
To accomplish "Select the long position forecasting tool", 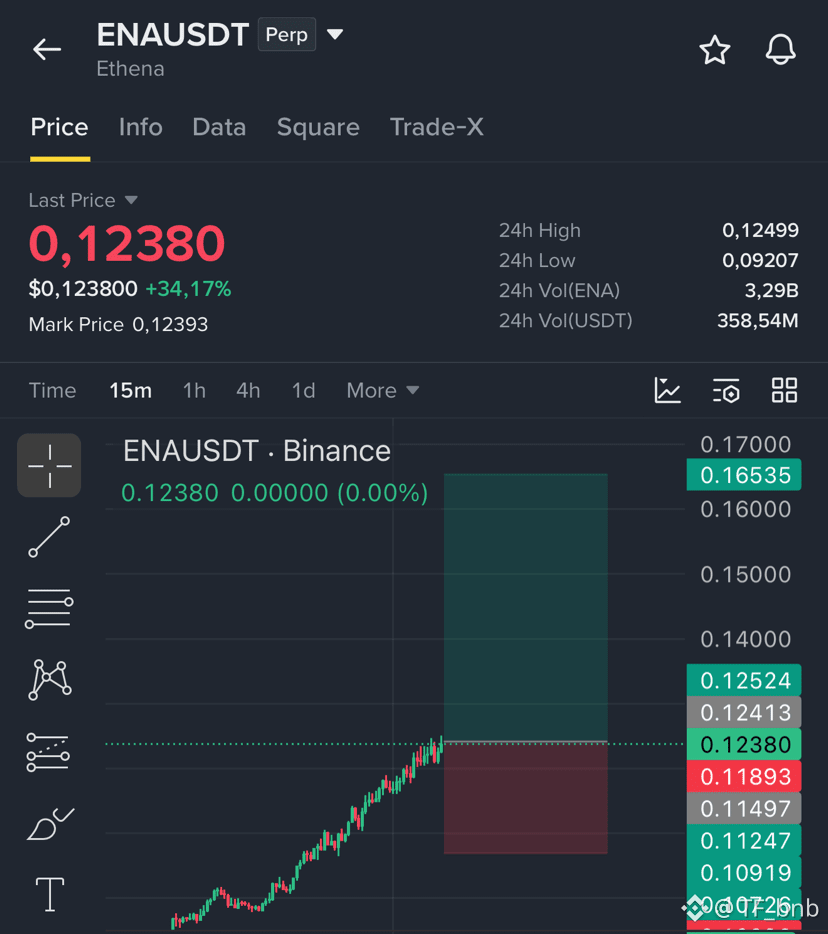I will [x=48, y=752].
